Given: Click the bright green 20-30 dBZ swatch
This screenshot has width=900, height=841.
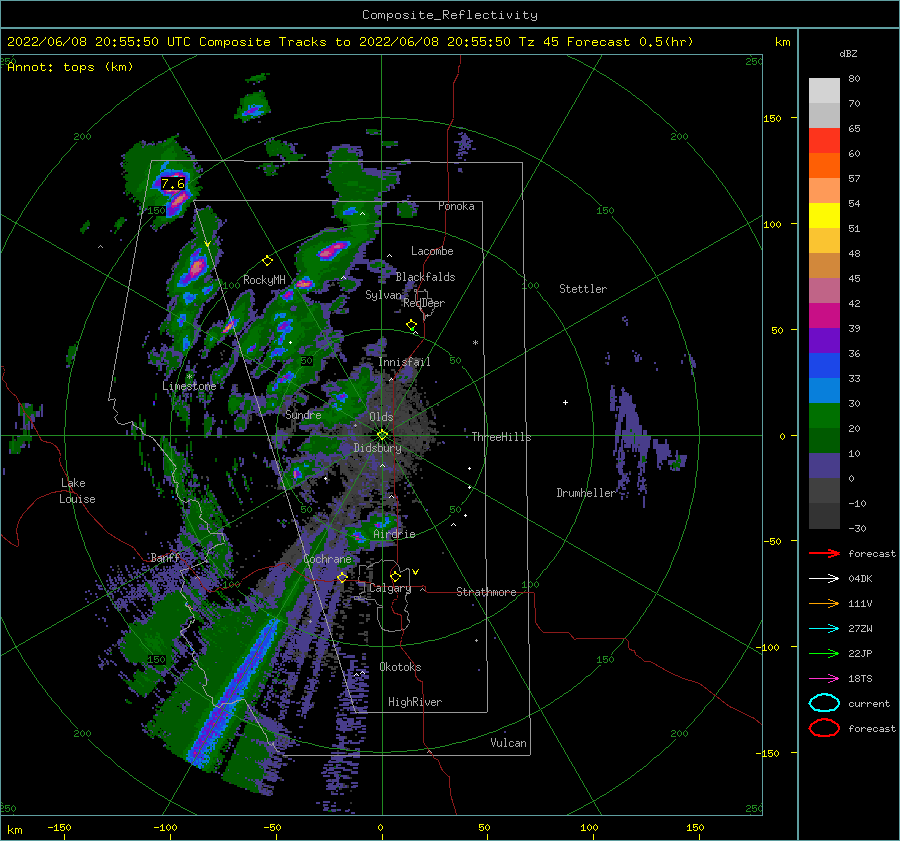Looking at the screenshot, I should pyautogui.click(x=824, y=415).
